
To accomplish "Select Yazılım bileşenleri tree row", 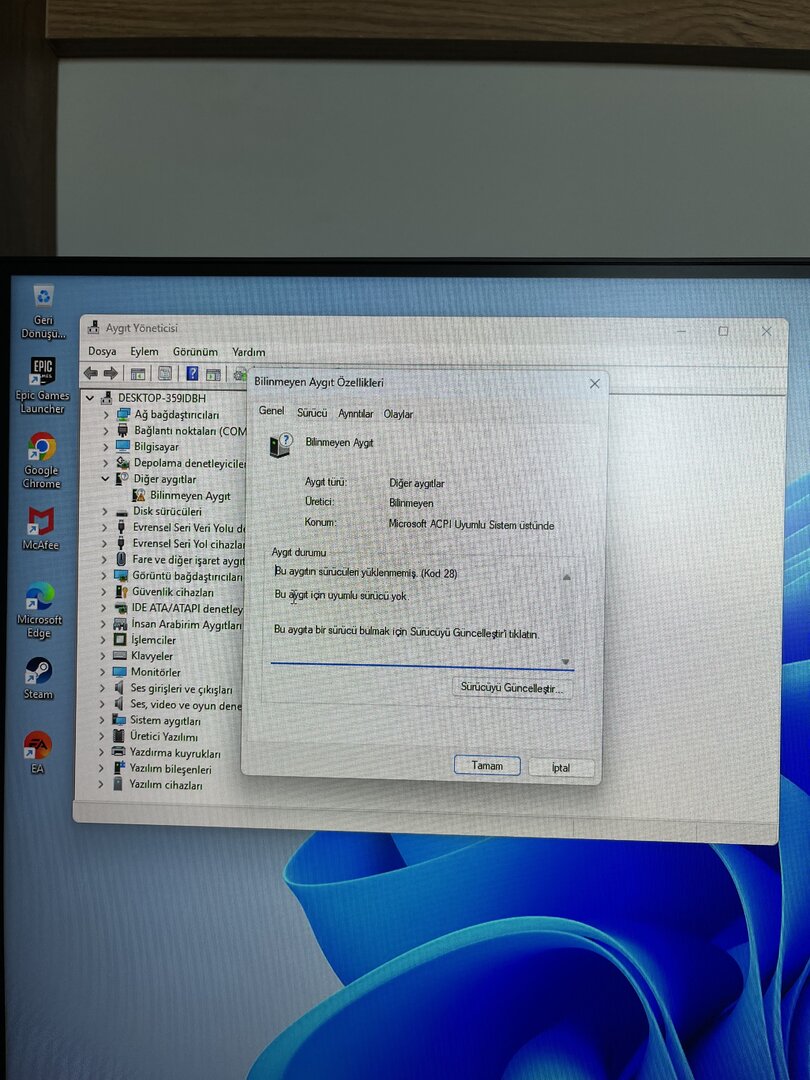I will [170, 769].
